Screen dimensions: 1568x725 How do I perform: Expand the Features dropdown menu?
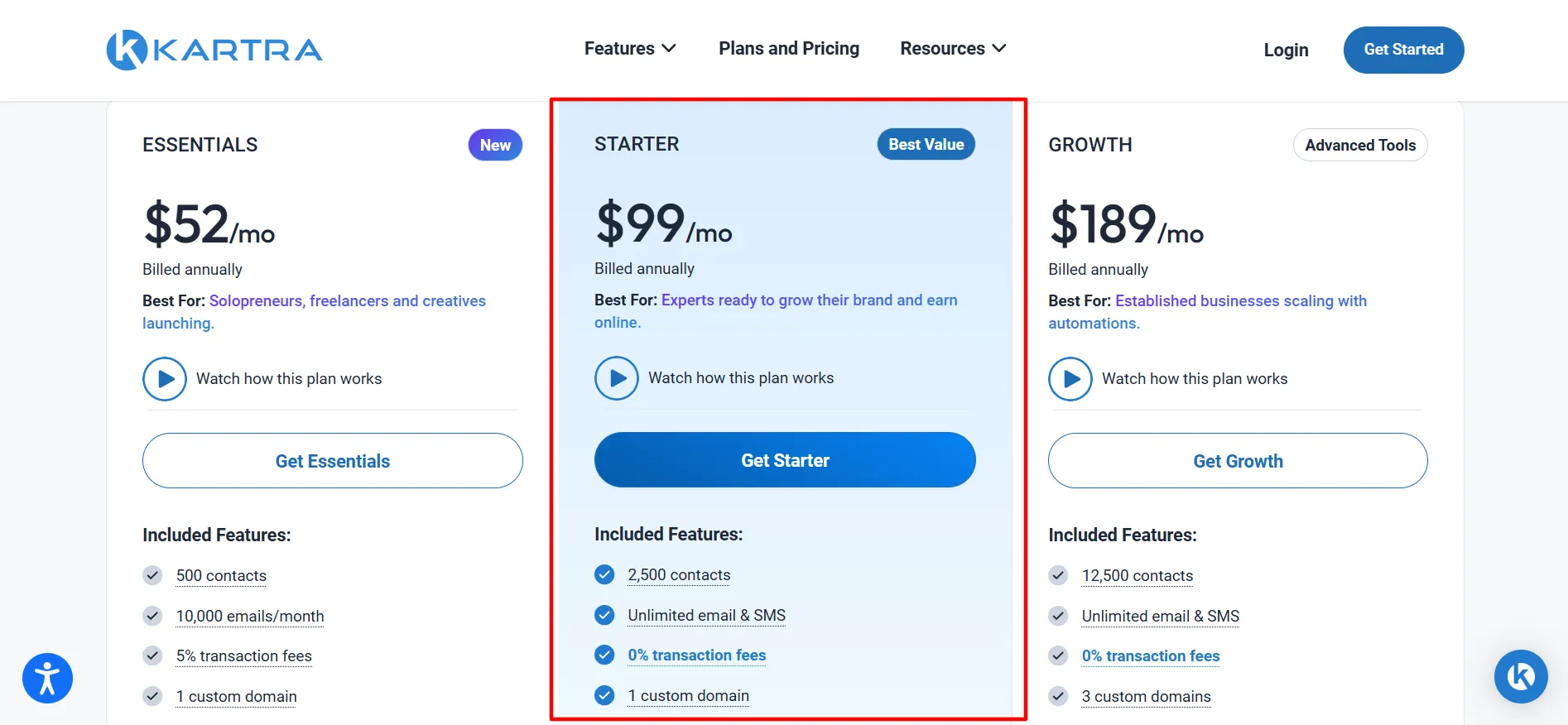tap(630, 49)
